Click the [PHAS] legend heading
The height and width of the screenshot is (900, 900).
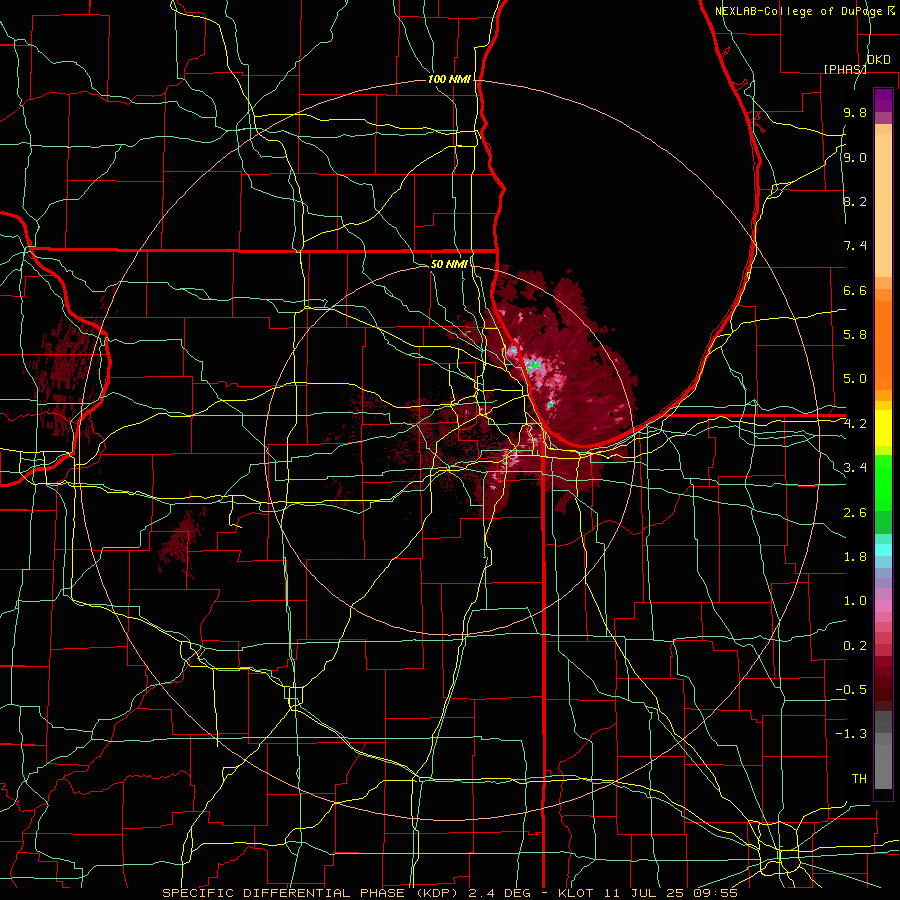(x=845, y=69)
